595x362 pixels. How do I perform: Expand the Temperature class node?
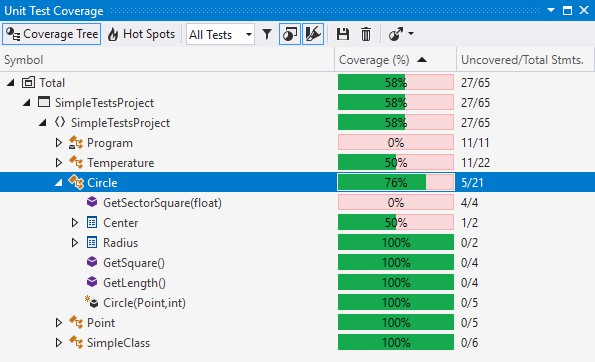59,163
